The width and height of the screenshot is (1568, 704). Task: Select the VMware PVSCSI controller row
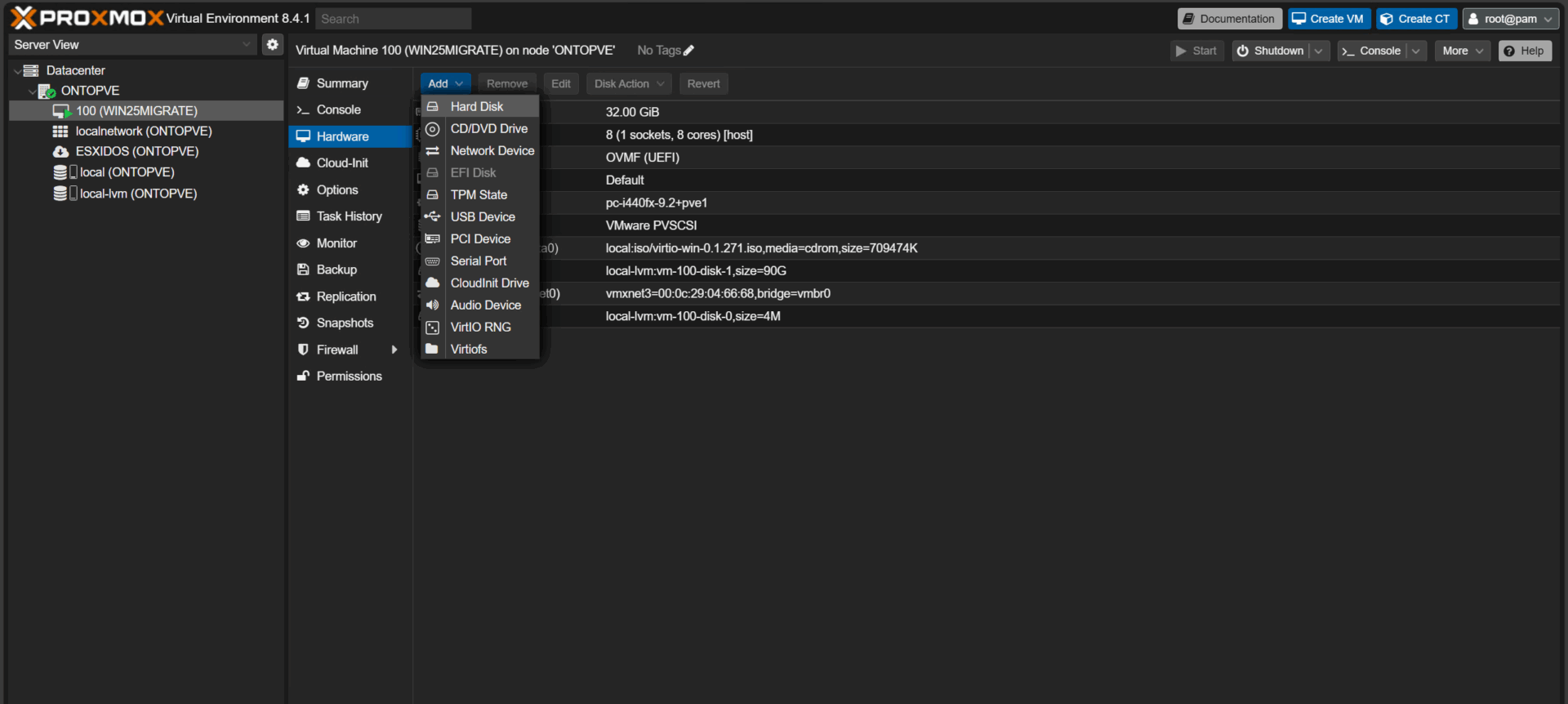(x=988, y=225)
